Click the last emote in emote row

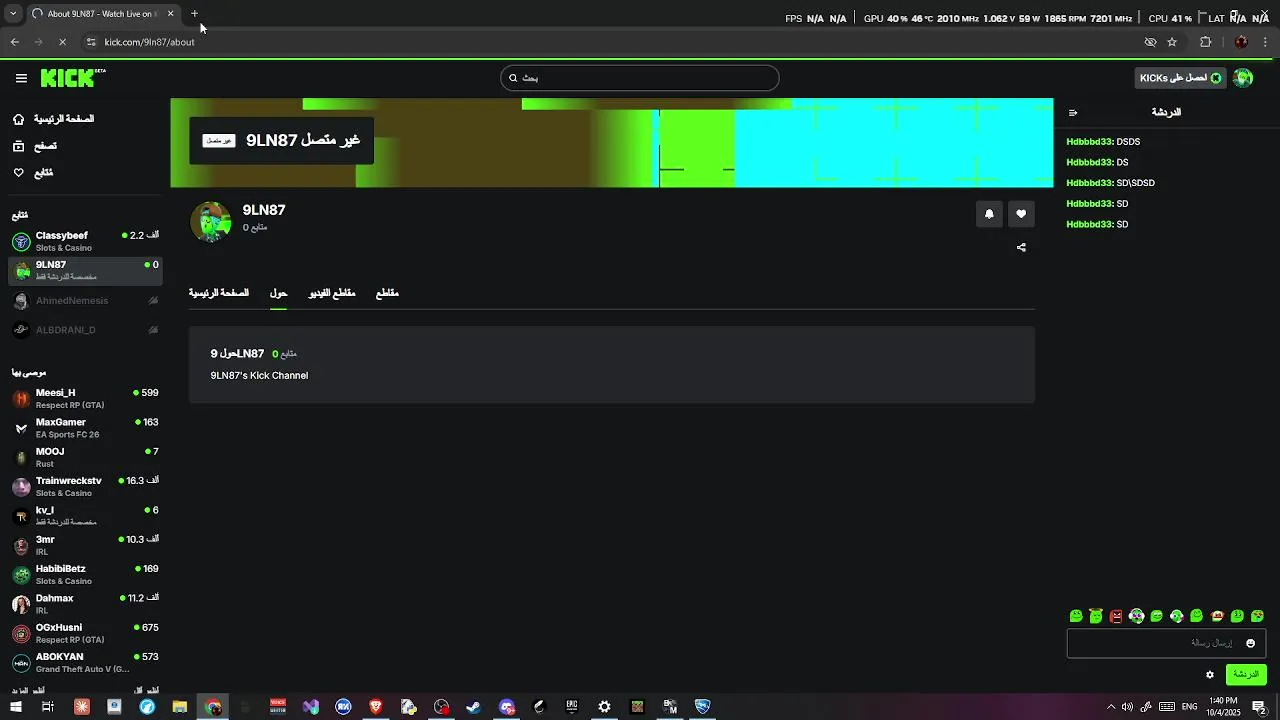point(1257,616)
